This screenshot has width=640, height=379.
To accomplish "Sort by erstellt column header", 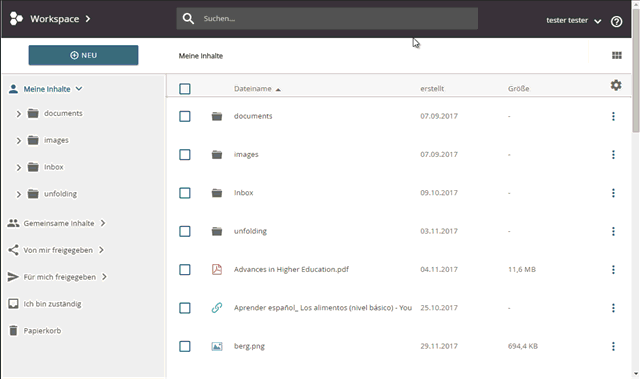I will [x=432, y=89].
